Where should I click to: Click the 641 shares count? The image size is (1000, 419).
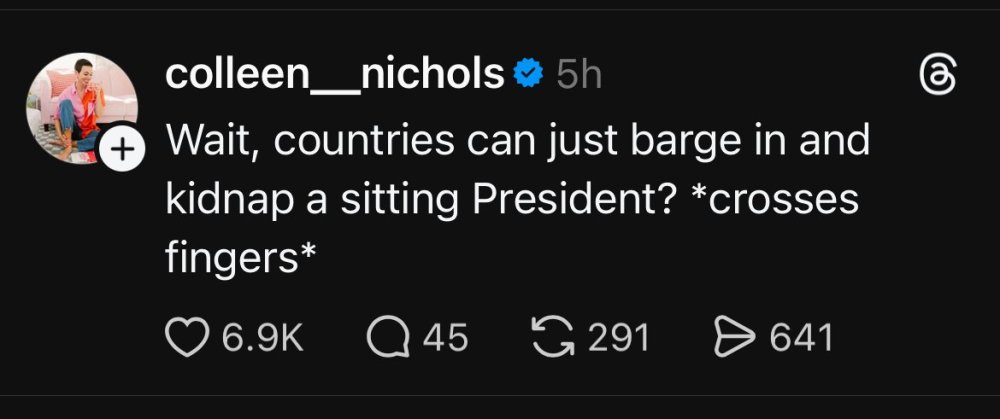coord(801,336)
